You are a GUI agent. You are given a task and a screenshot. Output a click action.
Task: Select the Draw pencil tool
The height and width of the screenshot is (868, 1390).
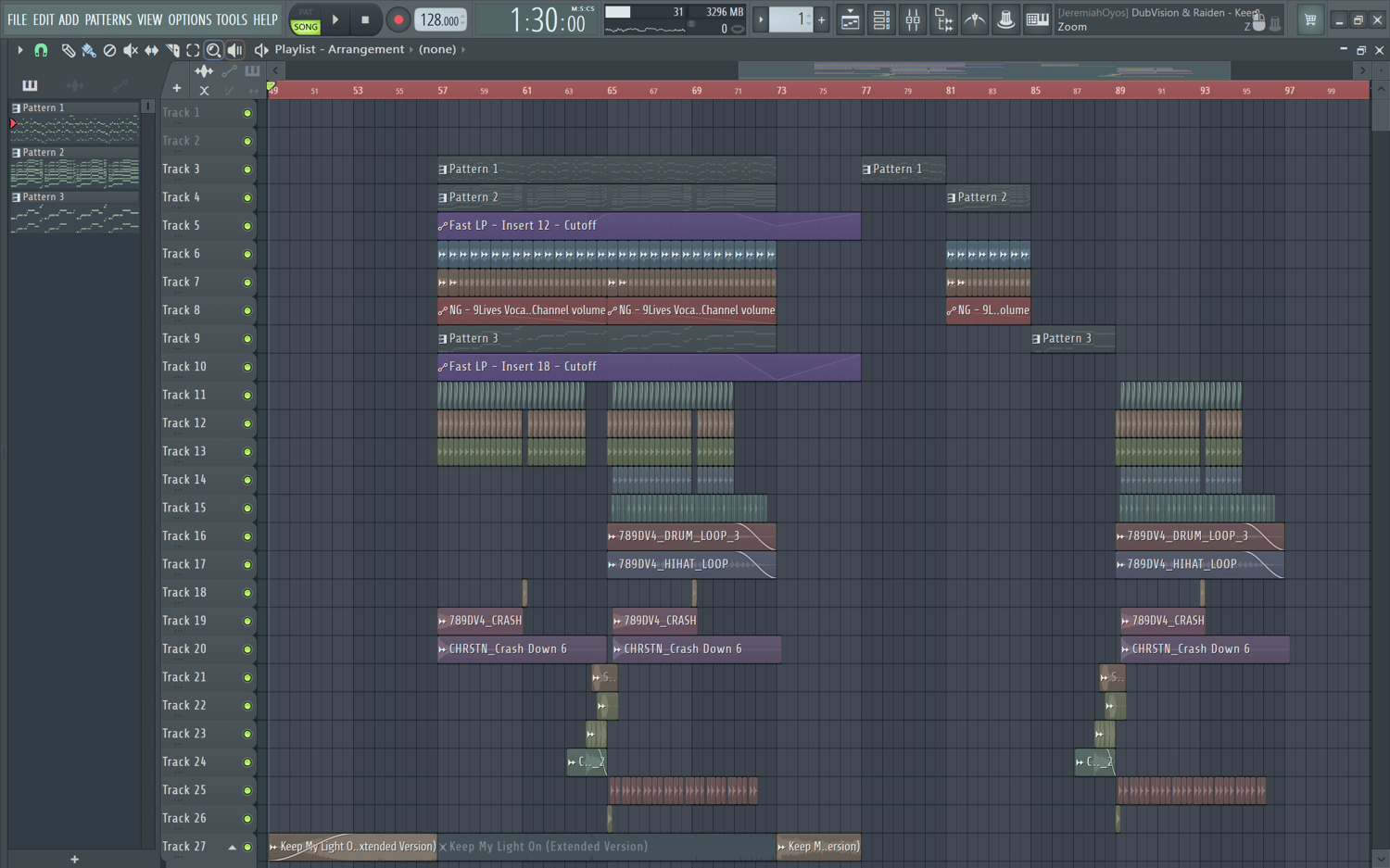[x=68, y=50]
